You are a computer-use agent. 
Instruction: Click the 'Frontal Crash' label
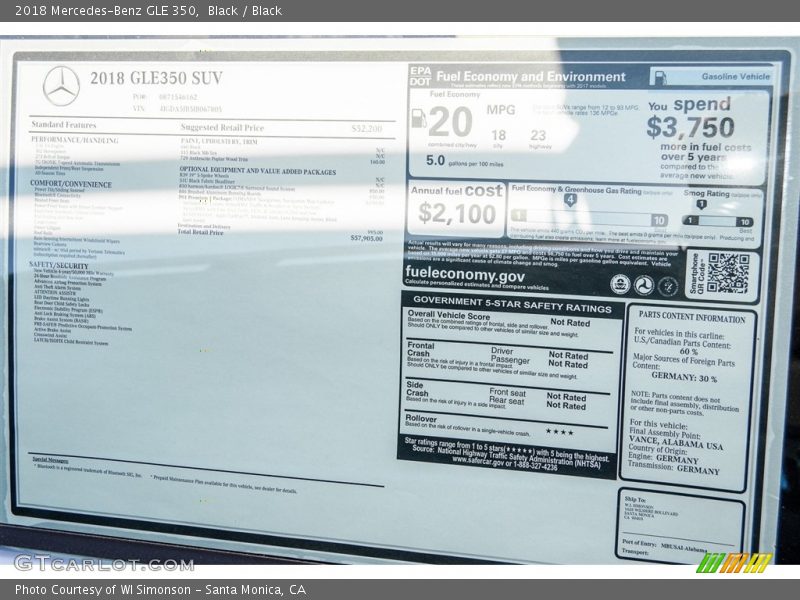420,349
